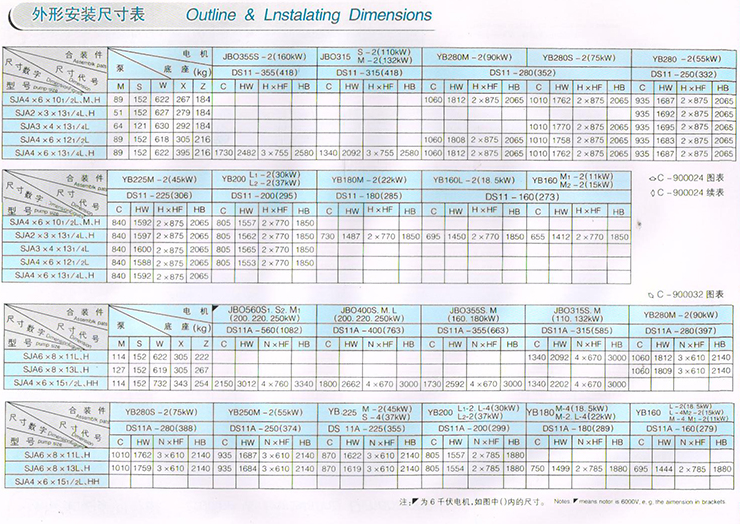Click the motor header 'YB250M-2(55kW)'
This screenshot has width=740, height=524.
266,412
